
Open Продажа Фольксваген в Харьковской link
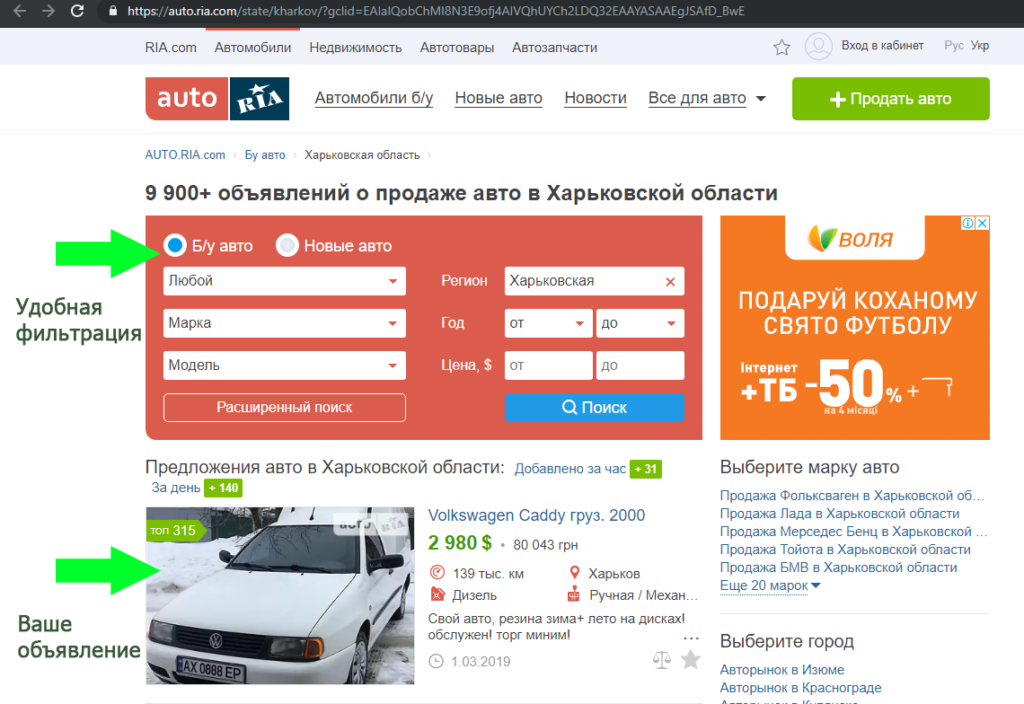tap(852, 496)
